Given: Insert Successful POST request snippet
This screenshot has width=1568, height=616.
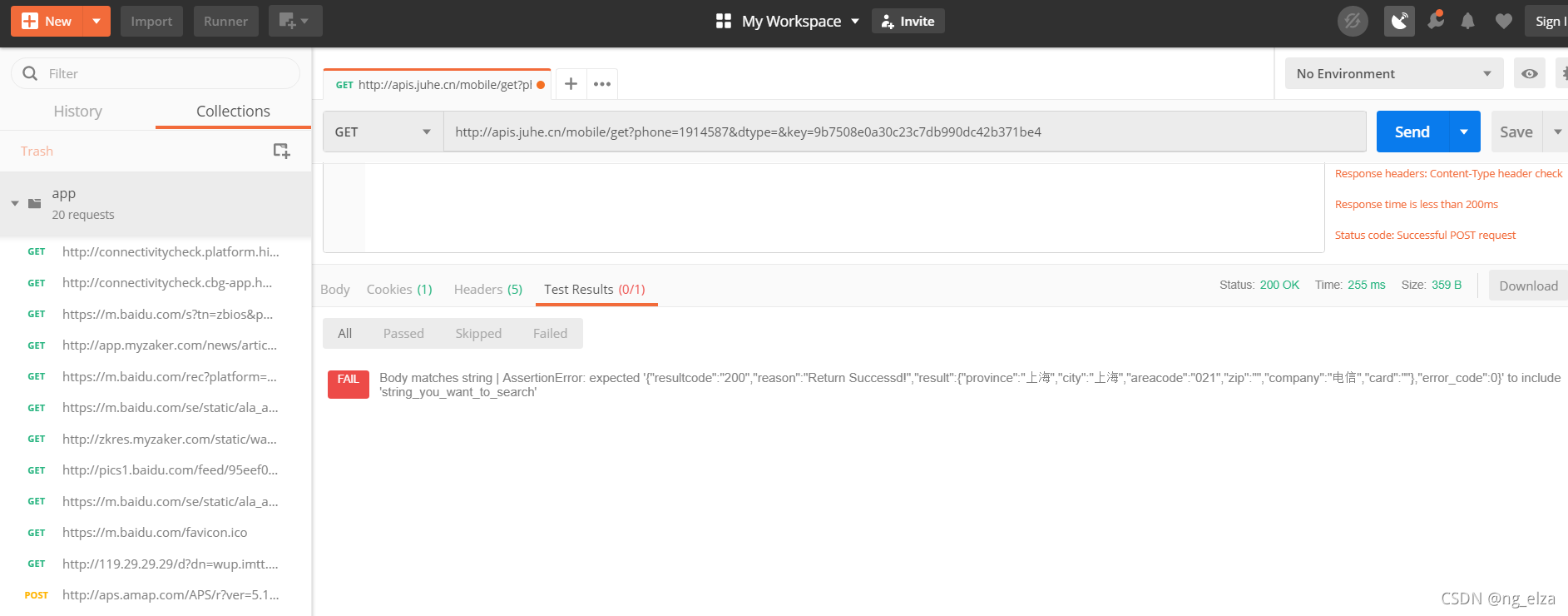Looking at the screenshot, I should [1425, 235].
